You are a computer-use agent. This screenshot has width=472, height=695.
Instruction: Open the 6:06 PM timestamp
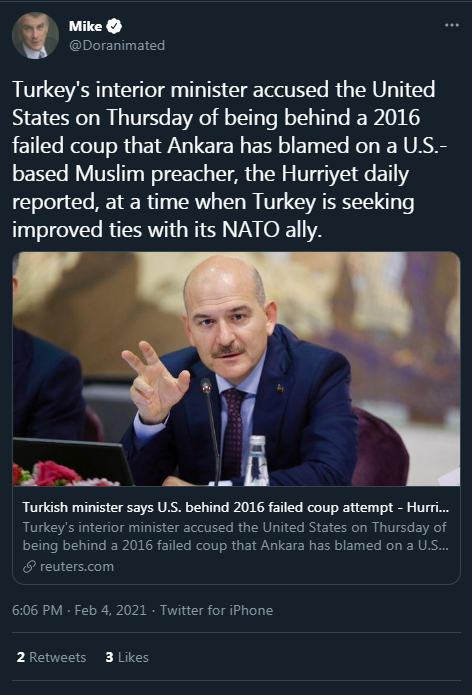pyautogui.click(x=37, y=610)
